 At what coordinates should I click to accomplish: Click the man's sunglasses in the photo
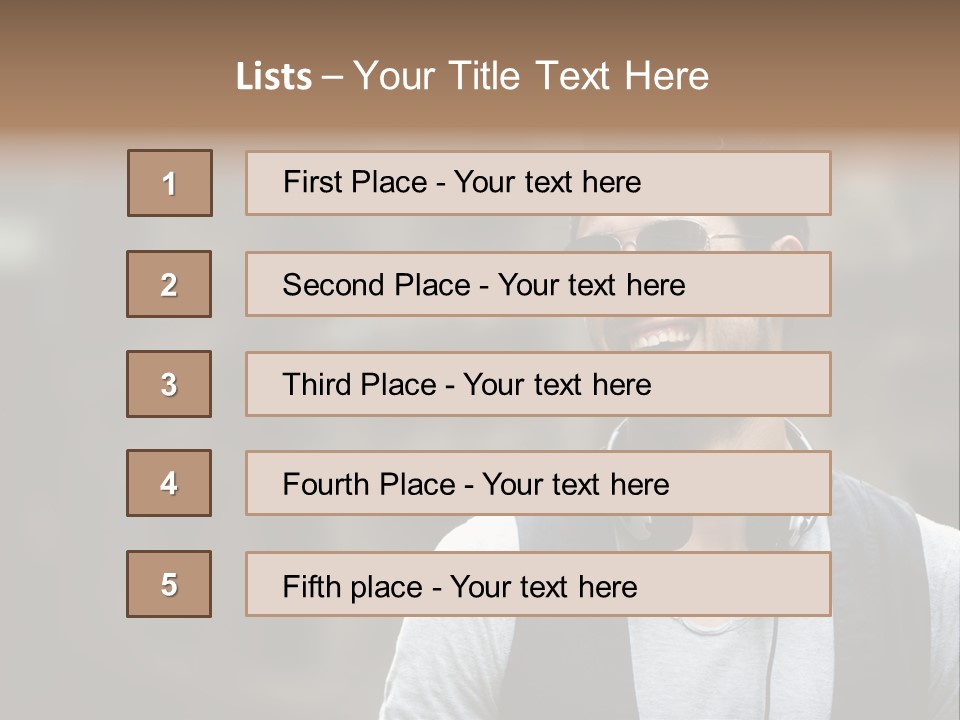click(680, 237)
